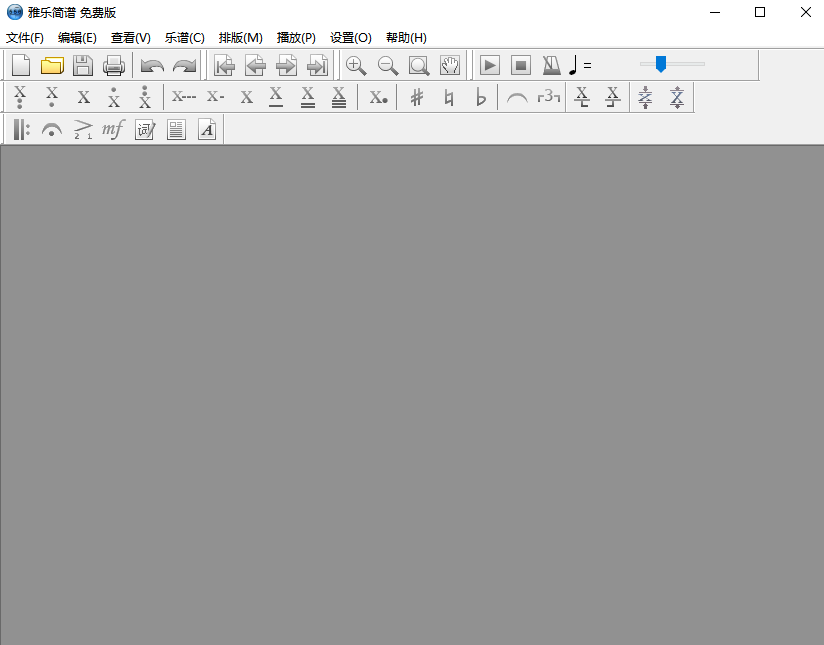Go to the first page

[x=224, y=66]
